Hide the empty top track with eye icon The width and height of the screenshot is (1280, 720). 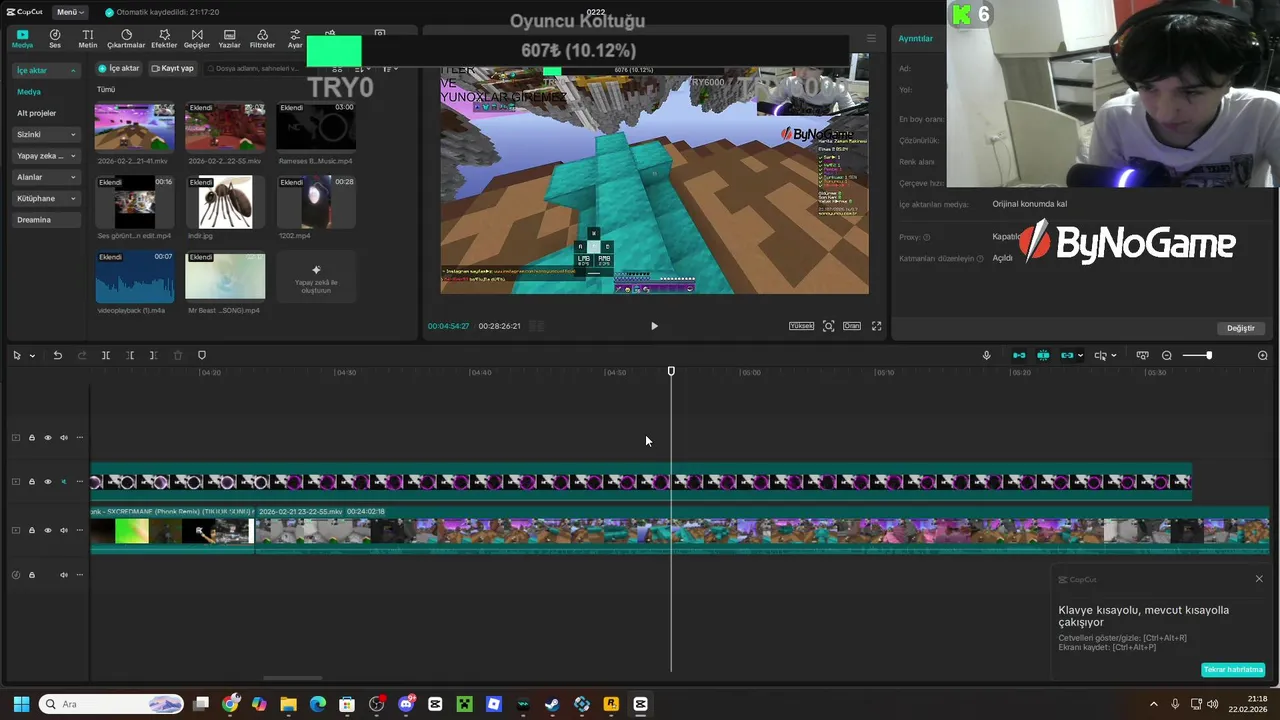[47, 438]
